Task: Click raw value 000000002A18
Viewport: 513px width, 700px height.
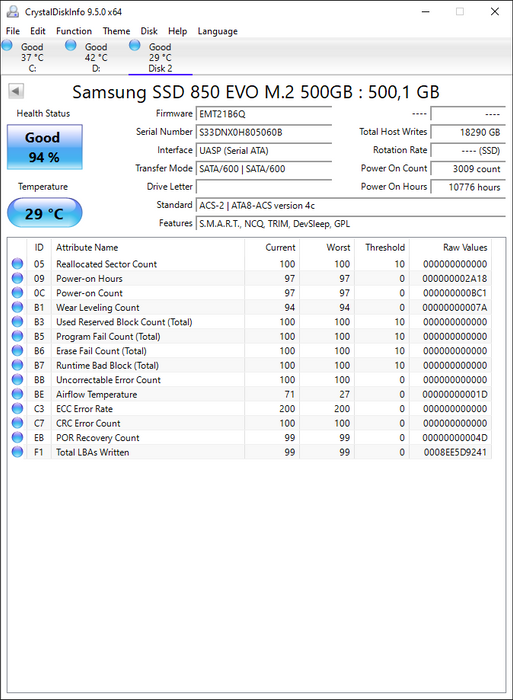Action: [x=455, y=279]
